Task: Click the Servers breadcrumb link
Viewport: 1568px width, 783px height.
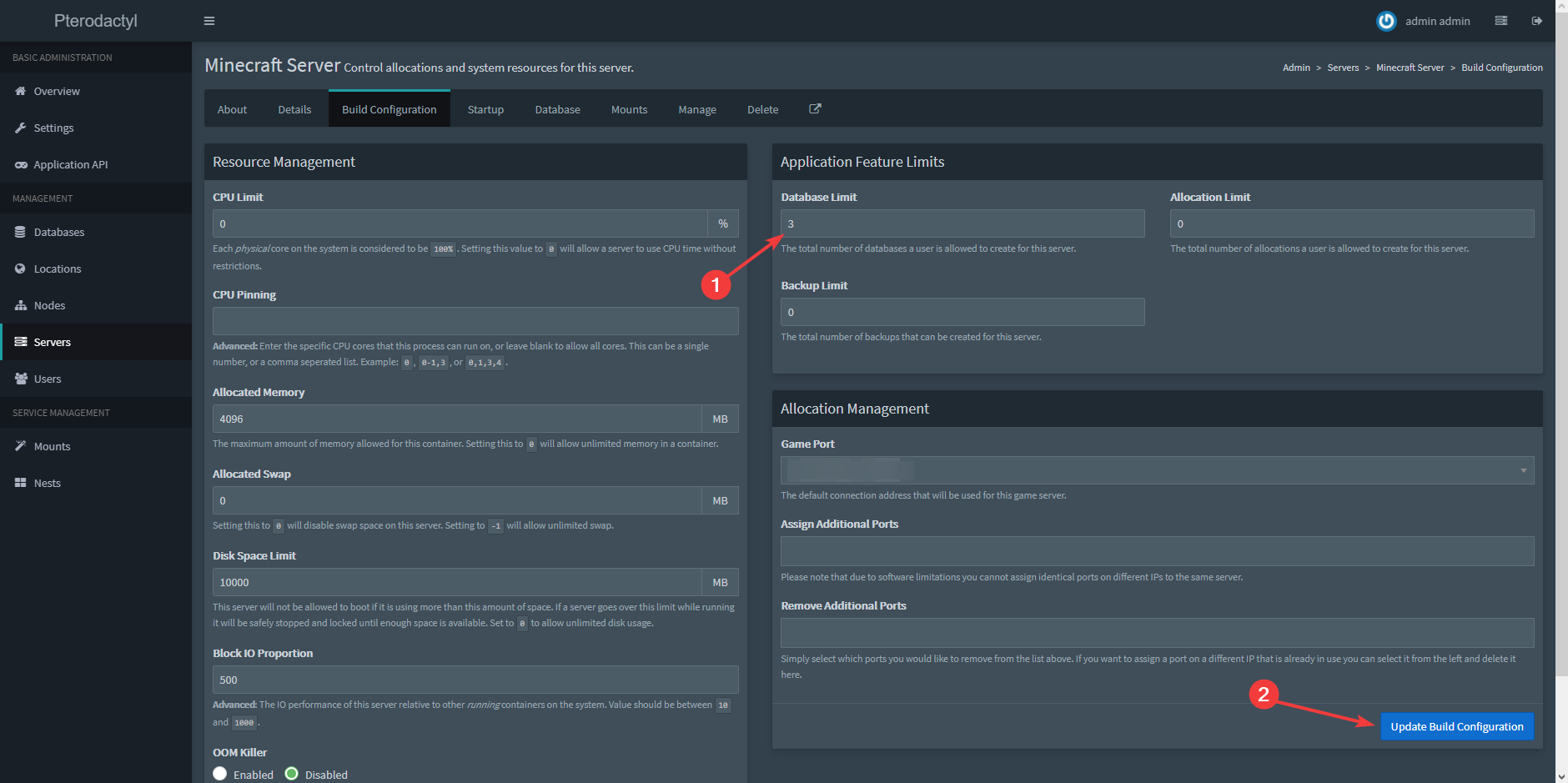Action: 1343,68
